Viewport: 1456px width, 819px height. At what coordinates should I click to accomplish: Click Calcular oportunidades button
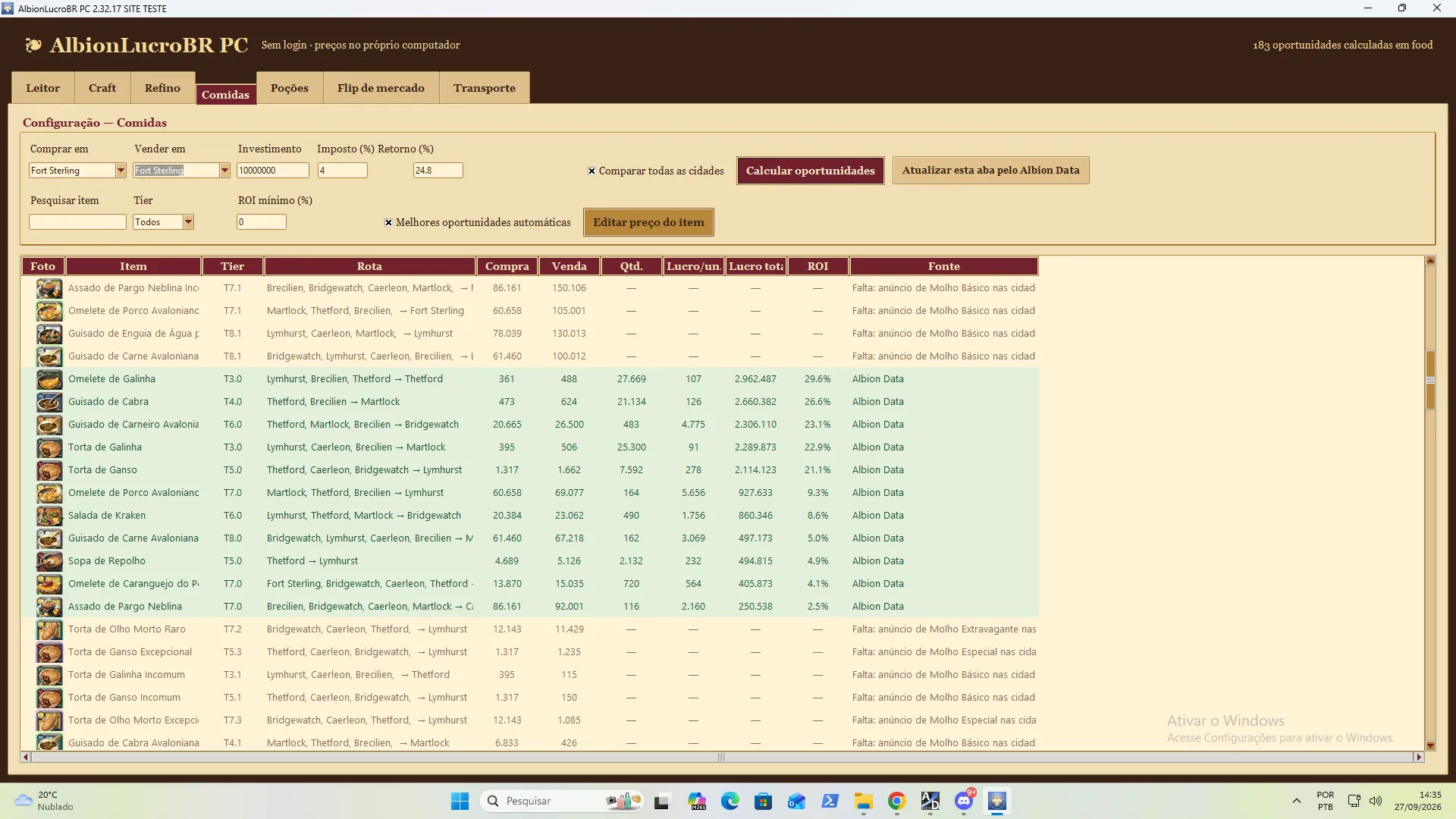[x=811, y=171]
